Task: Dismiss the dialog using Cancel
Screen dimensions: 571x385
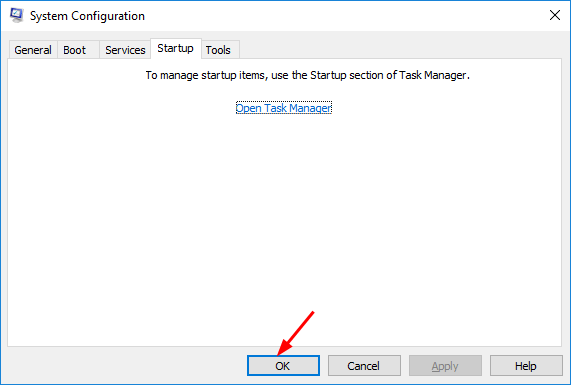Action: pyautogui.click(x=364, y=366)
